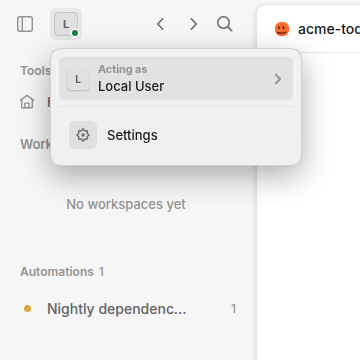The height and width of the screenshot is (360, 360).
Task: Click the L user avatar button
Action: coord(66,24)
